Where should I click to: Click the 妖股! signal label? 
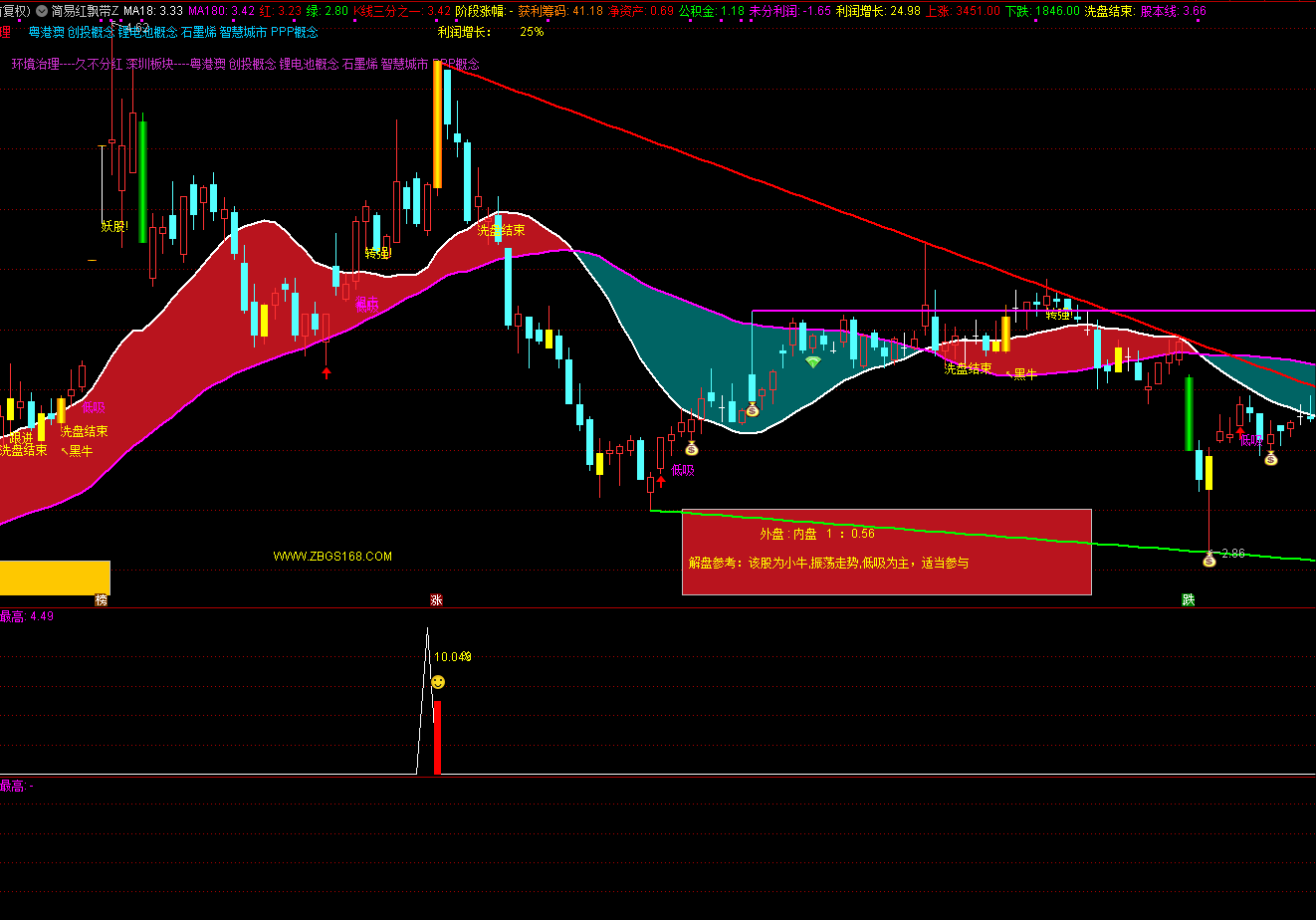pyautogui.click(x=114, y=226)
